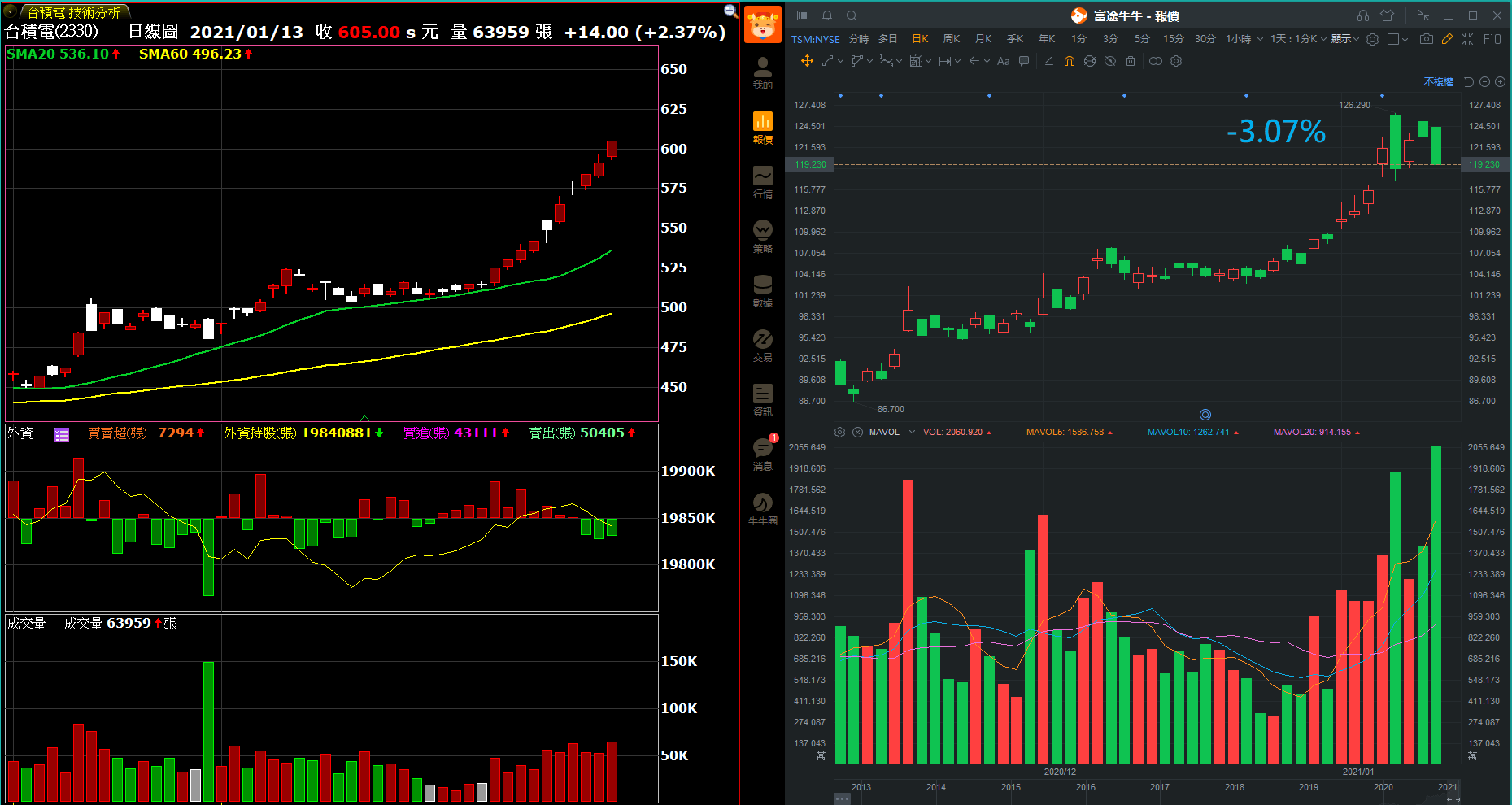Open the 資訊 news sidebar item
1512x805 pixels.
(x=762, y=400)
